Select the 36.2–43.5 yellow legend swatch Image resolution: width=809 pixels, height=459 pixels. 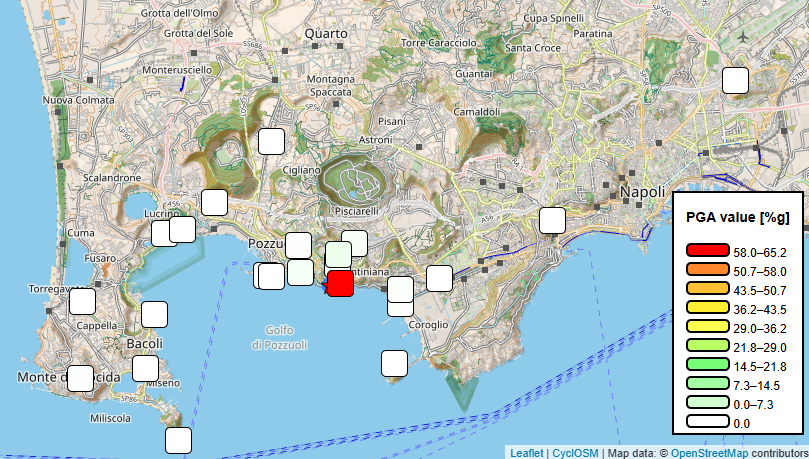[708, 307]
